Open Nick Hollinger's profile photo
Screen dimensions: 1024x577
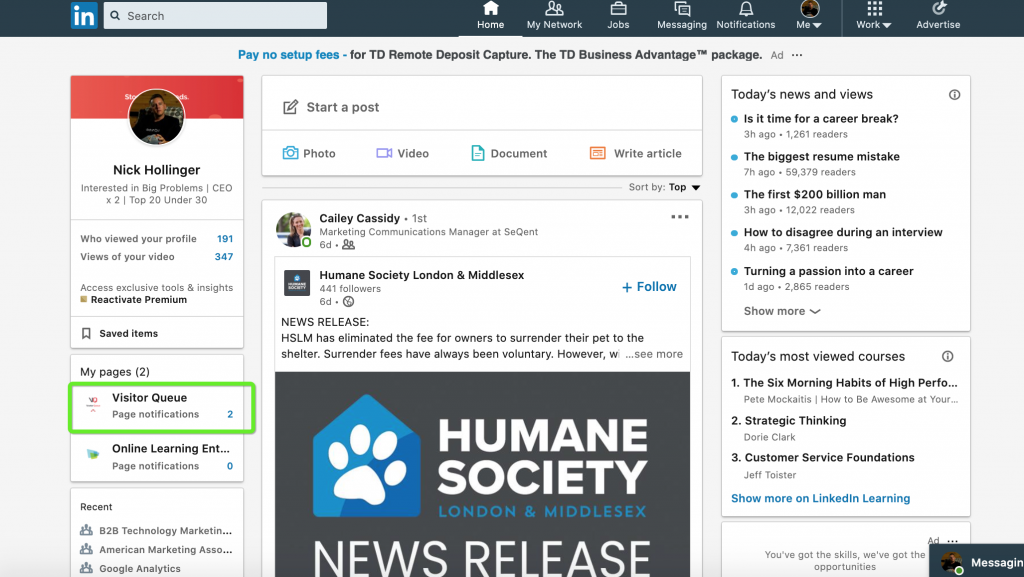coord(157,117)
